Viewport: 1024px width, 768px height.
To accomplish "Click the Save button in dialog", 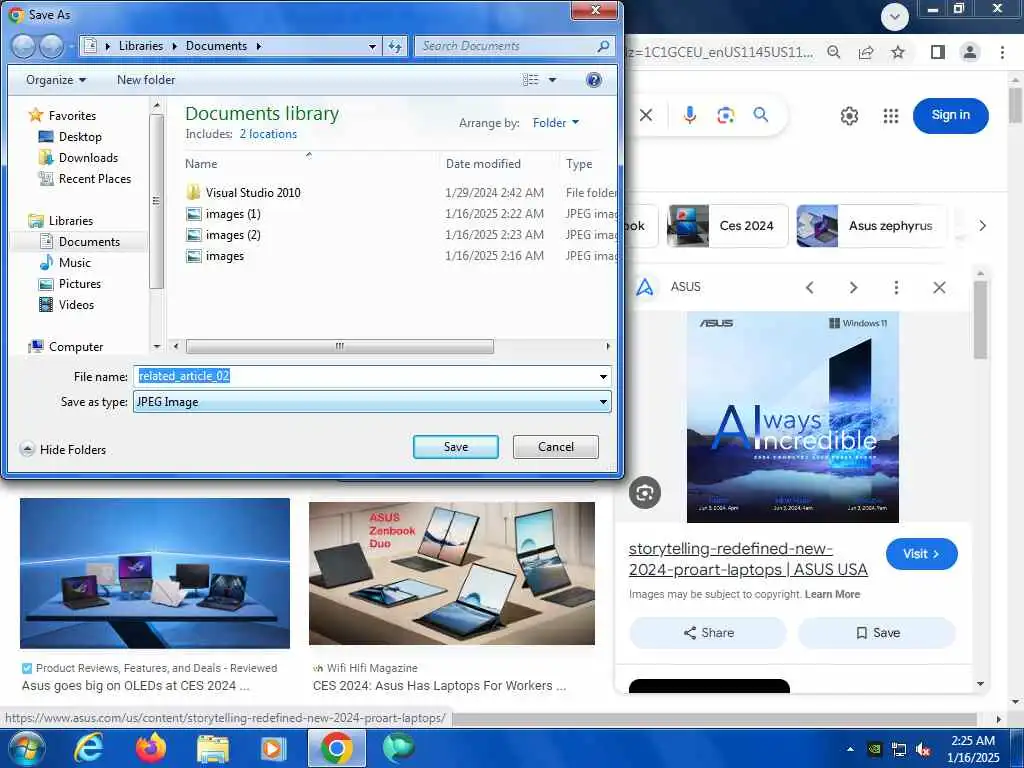I will coord(456,447).
